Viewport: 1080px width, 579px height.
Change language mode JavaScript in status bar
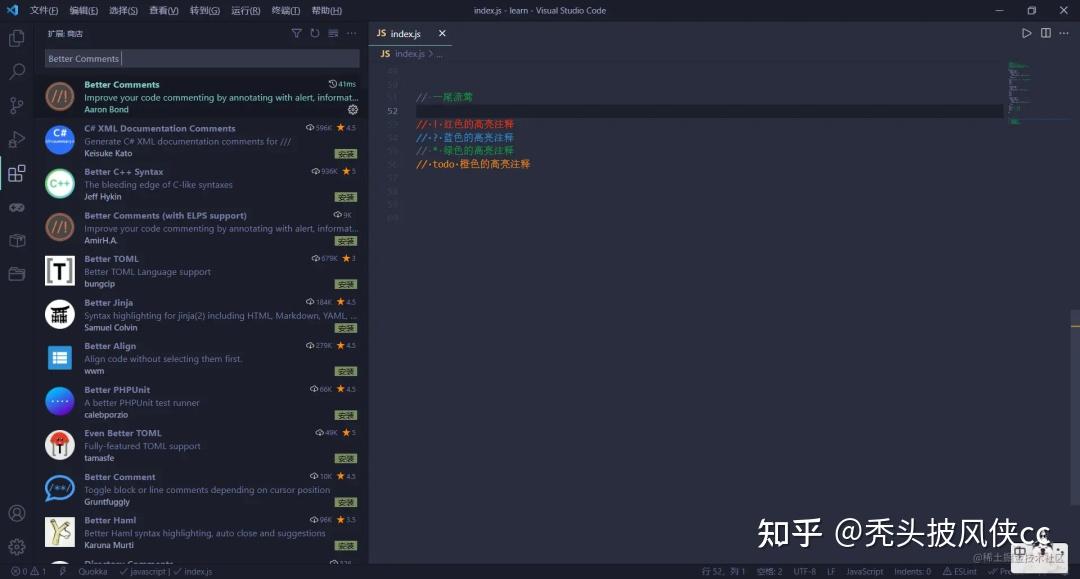tap(864, 571)
